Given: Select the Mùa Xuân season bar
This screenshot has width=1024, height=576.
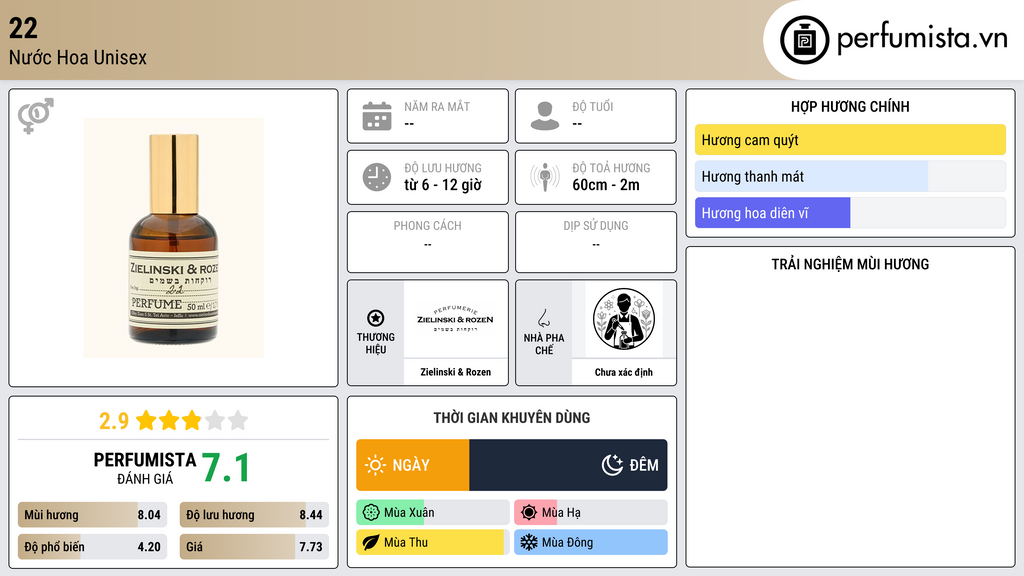Looking at the screenshot, I should pos(432,513).
